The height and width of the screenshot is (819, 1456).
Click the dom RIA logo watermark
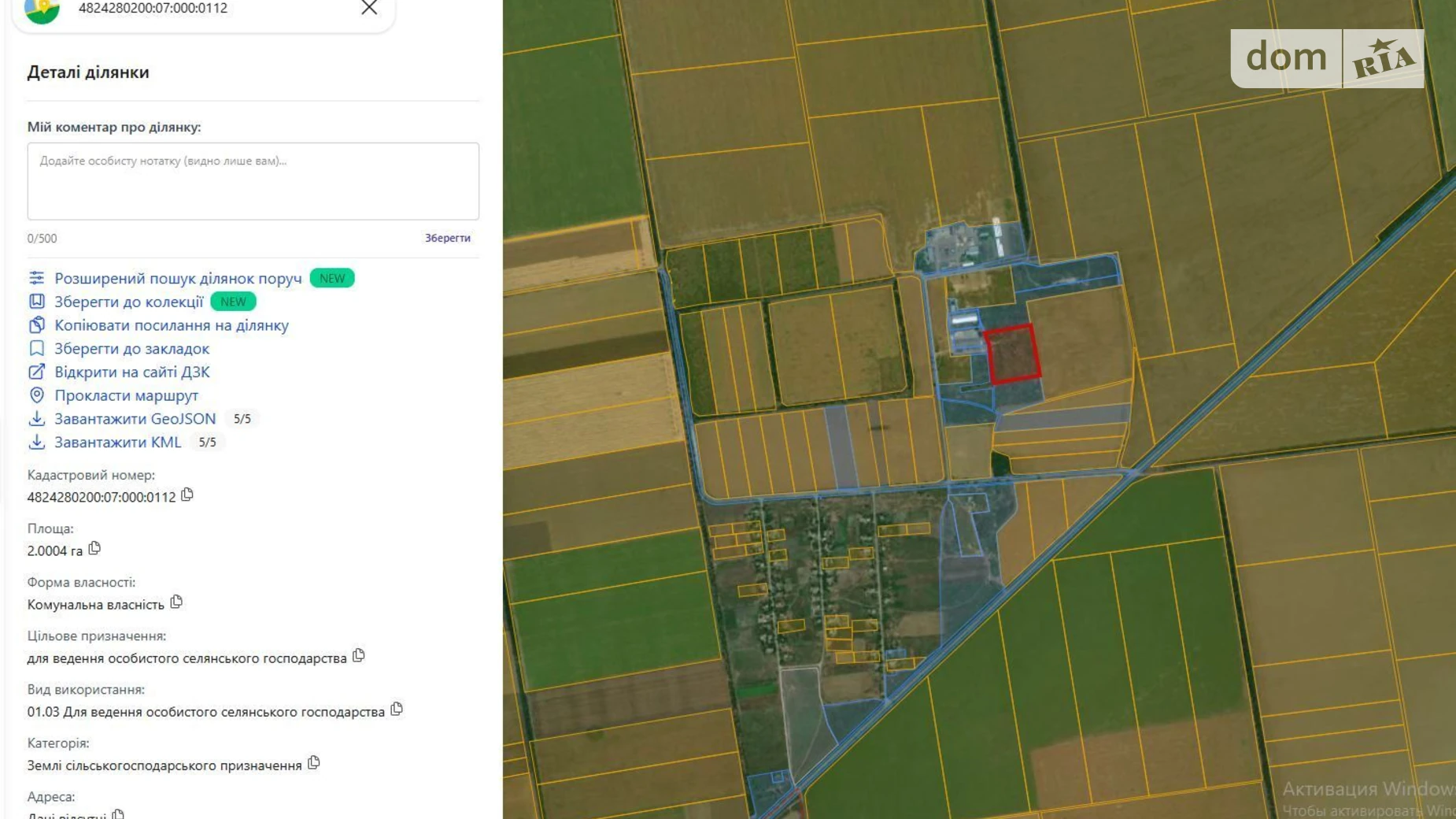pyautogui.click(x=1327, y=58)
